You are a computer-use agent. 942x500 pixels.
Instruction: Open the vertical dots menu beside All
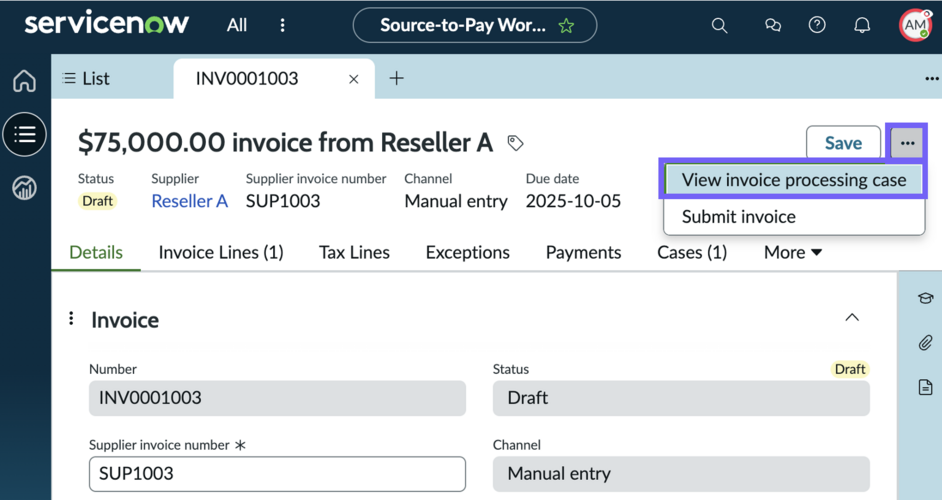point(282,25)
